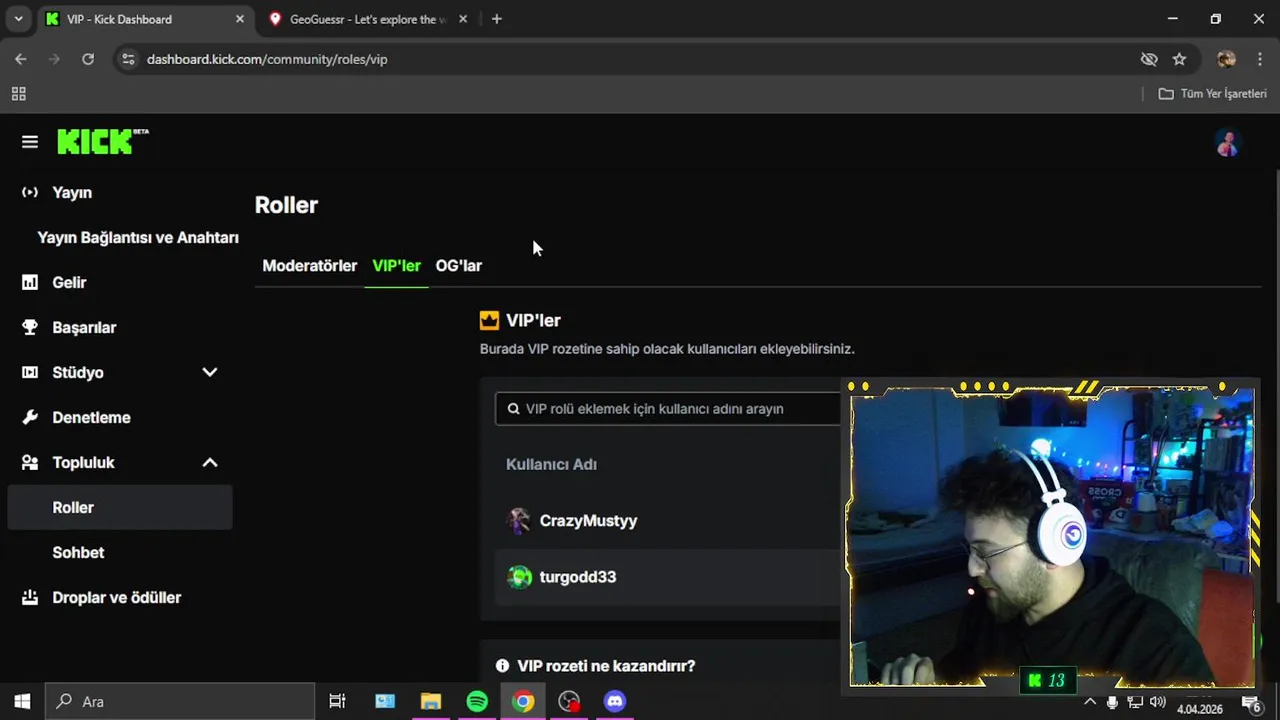This screenshot has width=1280, height=720.
Task: Click the VIP username search field
Action: click(668, 408)
